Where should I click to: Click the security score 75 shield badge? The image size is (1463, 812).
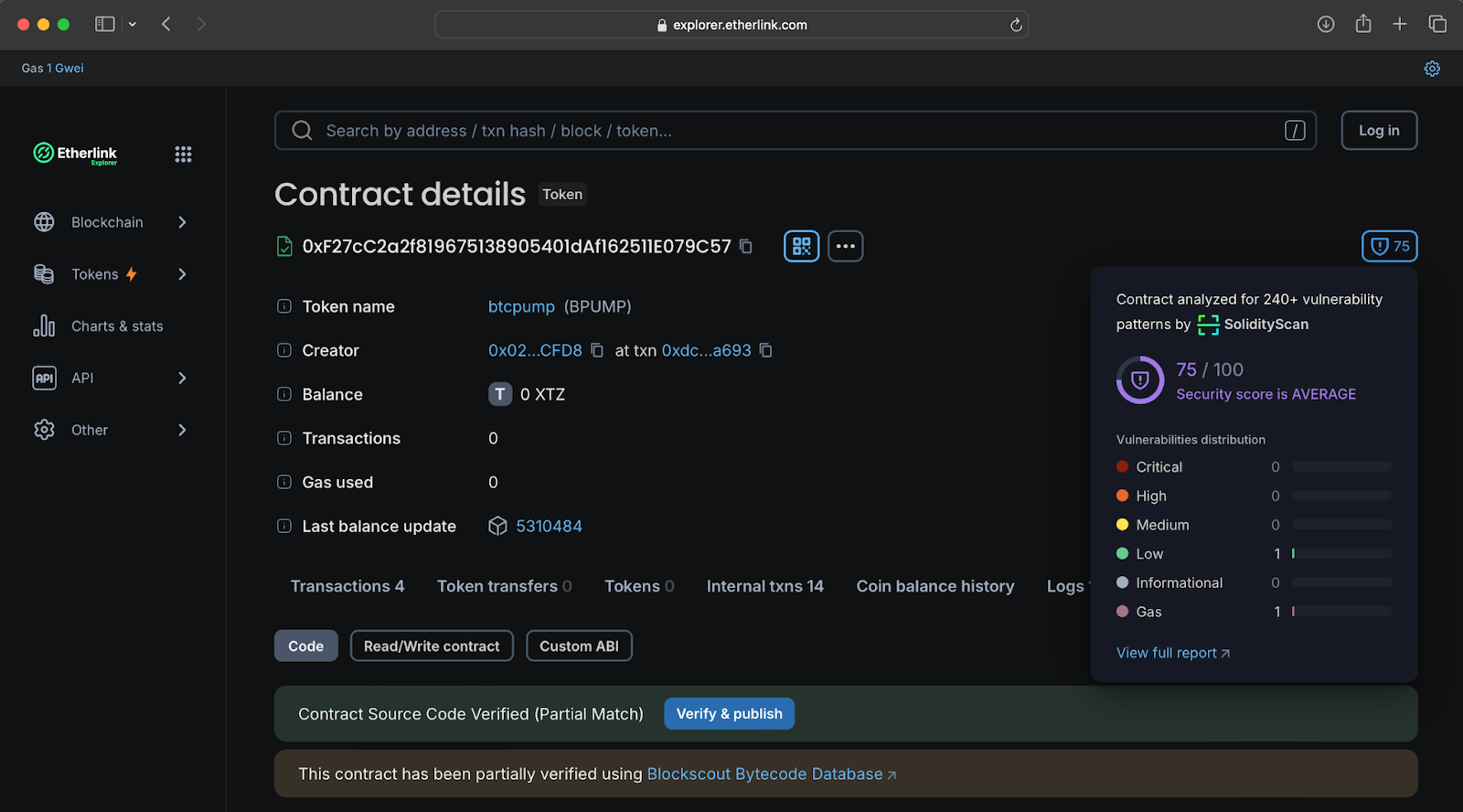[x=1389, y=246]
